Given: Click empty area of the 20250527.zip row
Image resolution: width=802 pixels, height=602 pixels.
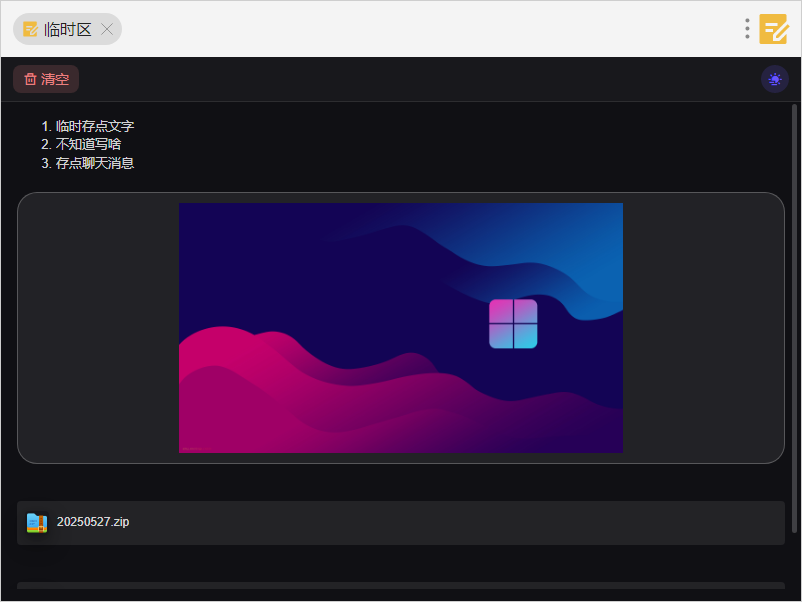Looking at the screenshot, I should point(450,522).
